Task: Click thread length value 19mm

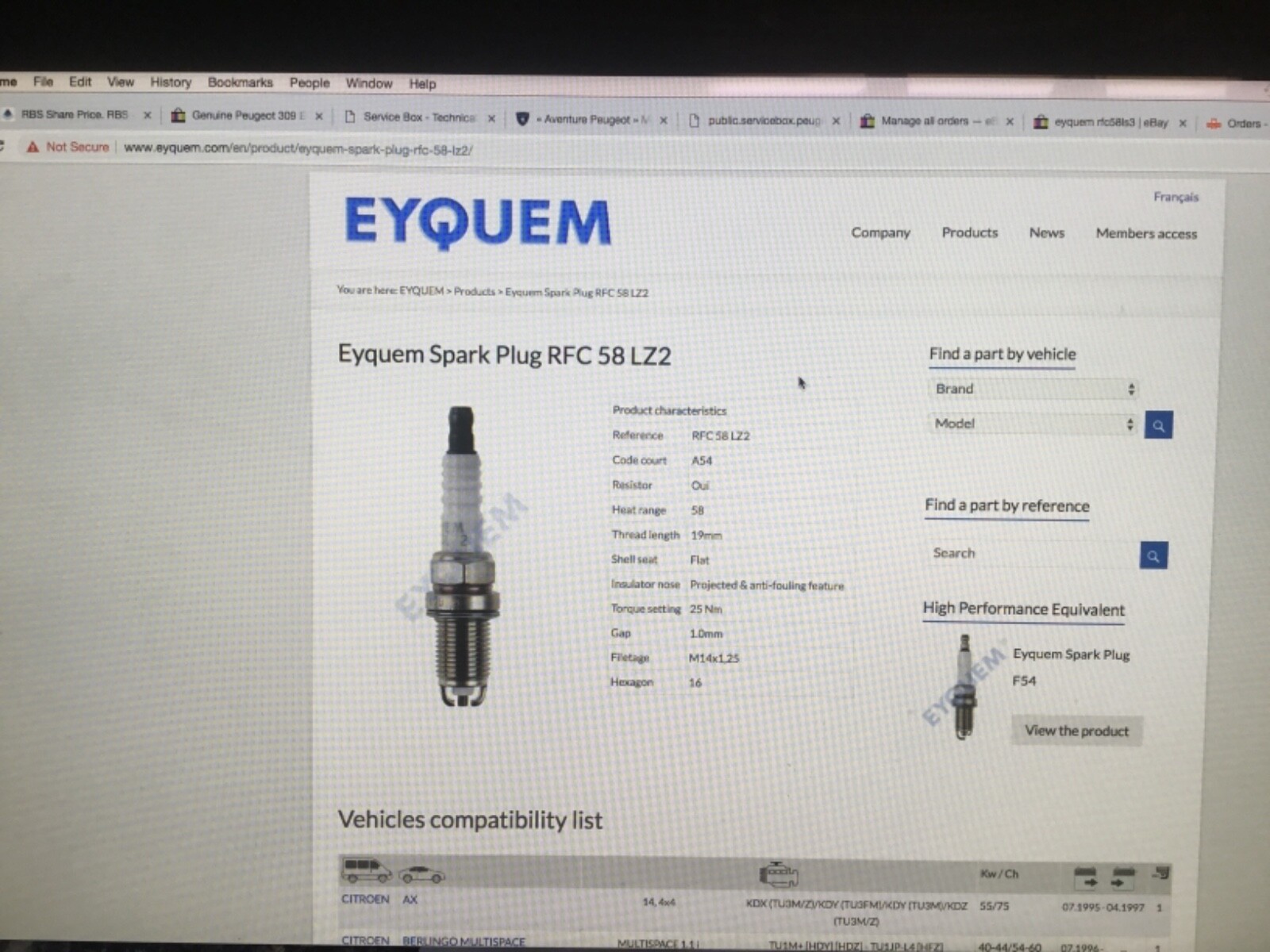Action: pos(706,535)
